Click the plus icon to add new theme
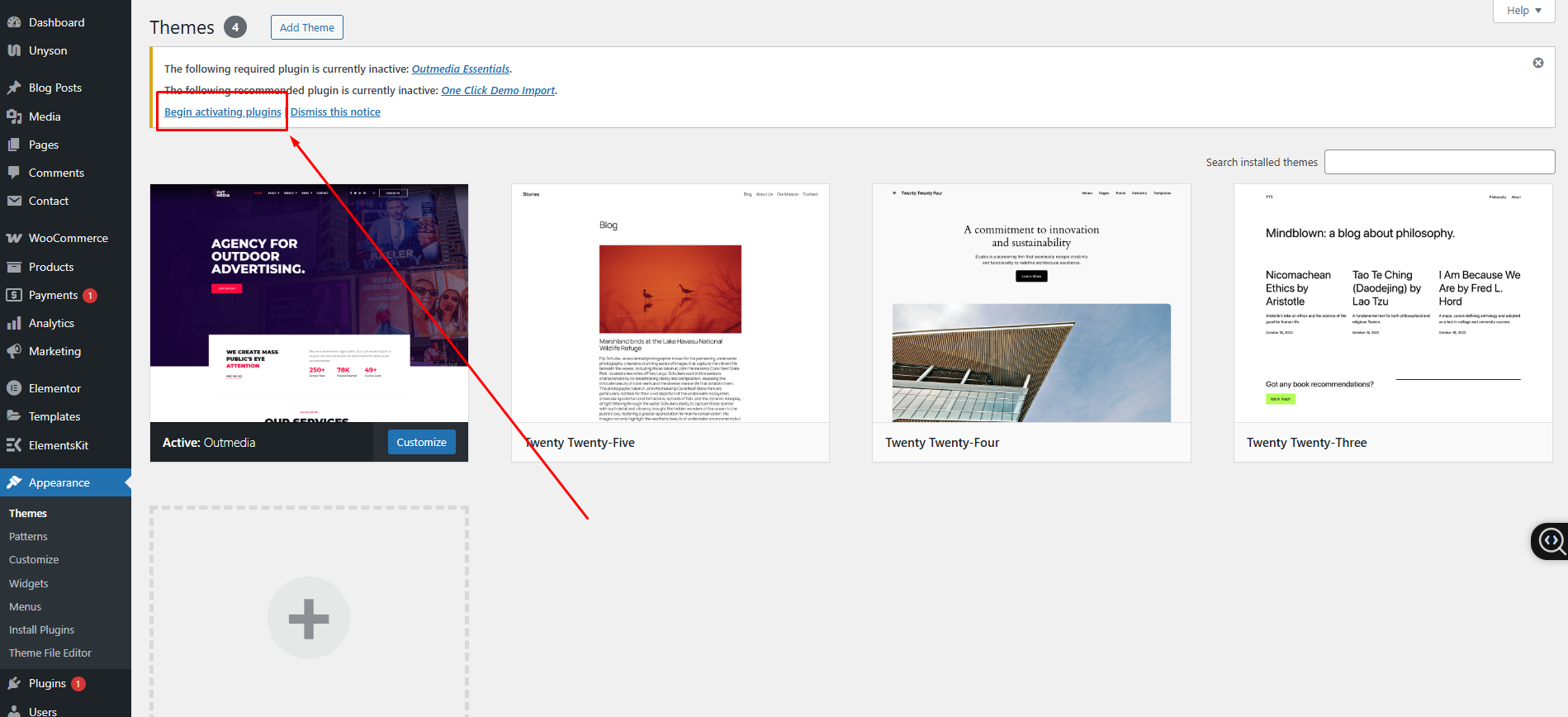This screenshot has width=1568, height=717. 308,618
